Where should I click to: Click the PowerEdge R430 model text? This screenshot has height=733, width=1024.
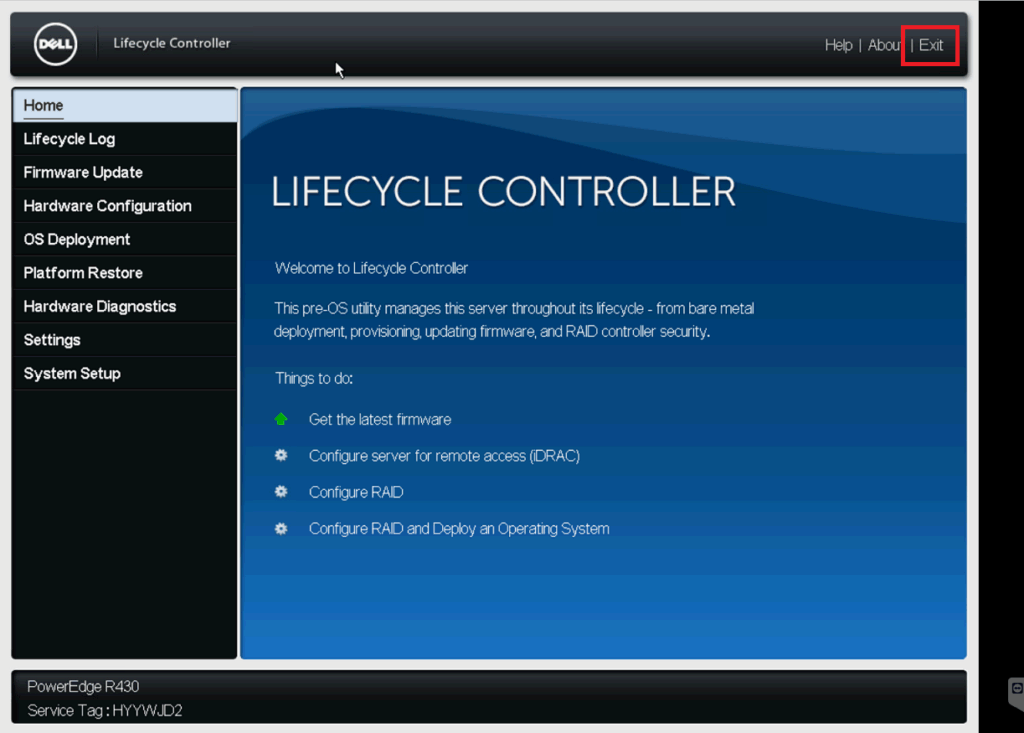tap(83, 687)
